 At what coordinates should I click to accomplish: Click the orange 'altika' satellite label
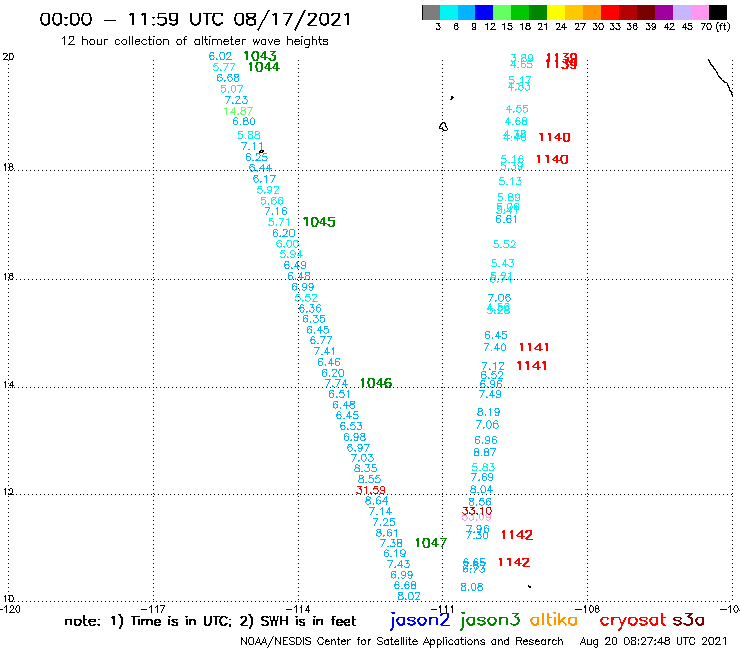click(553, 620)
